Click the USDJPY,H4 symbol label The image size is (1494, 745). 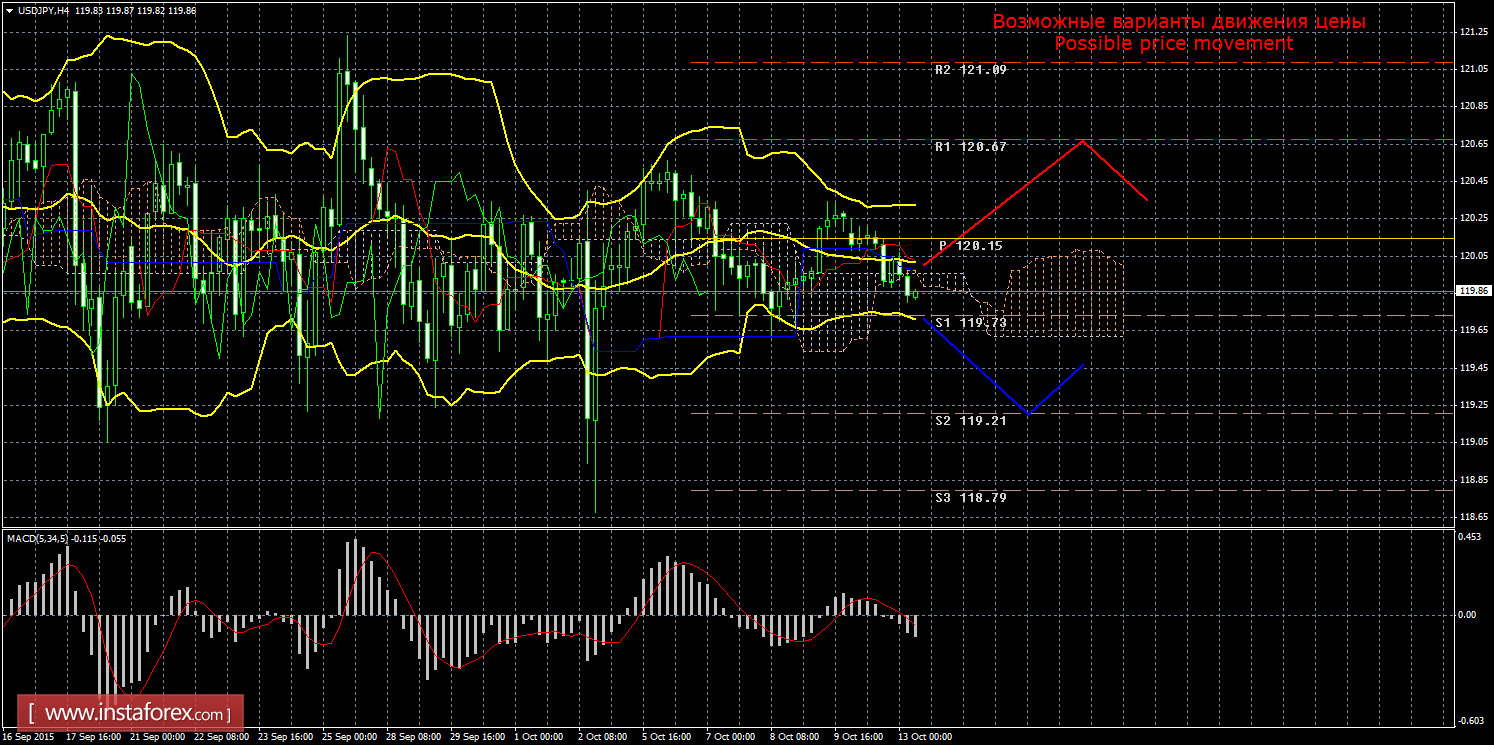click(46, 9)
